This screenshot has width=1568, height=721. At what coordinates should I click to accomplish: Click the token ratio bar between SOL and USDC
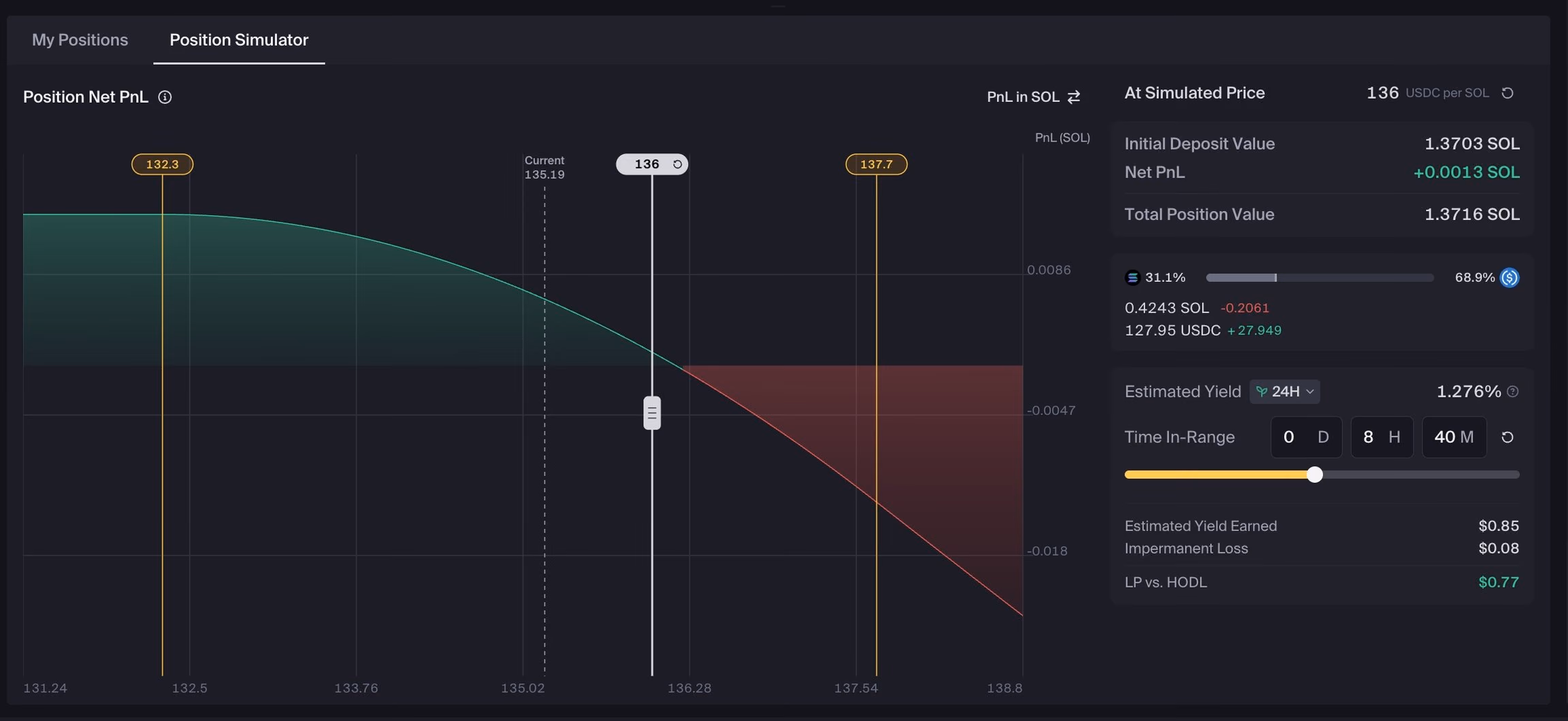pyautogui.click(x=1320, y=278)
